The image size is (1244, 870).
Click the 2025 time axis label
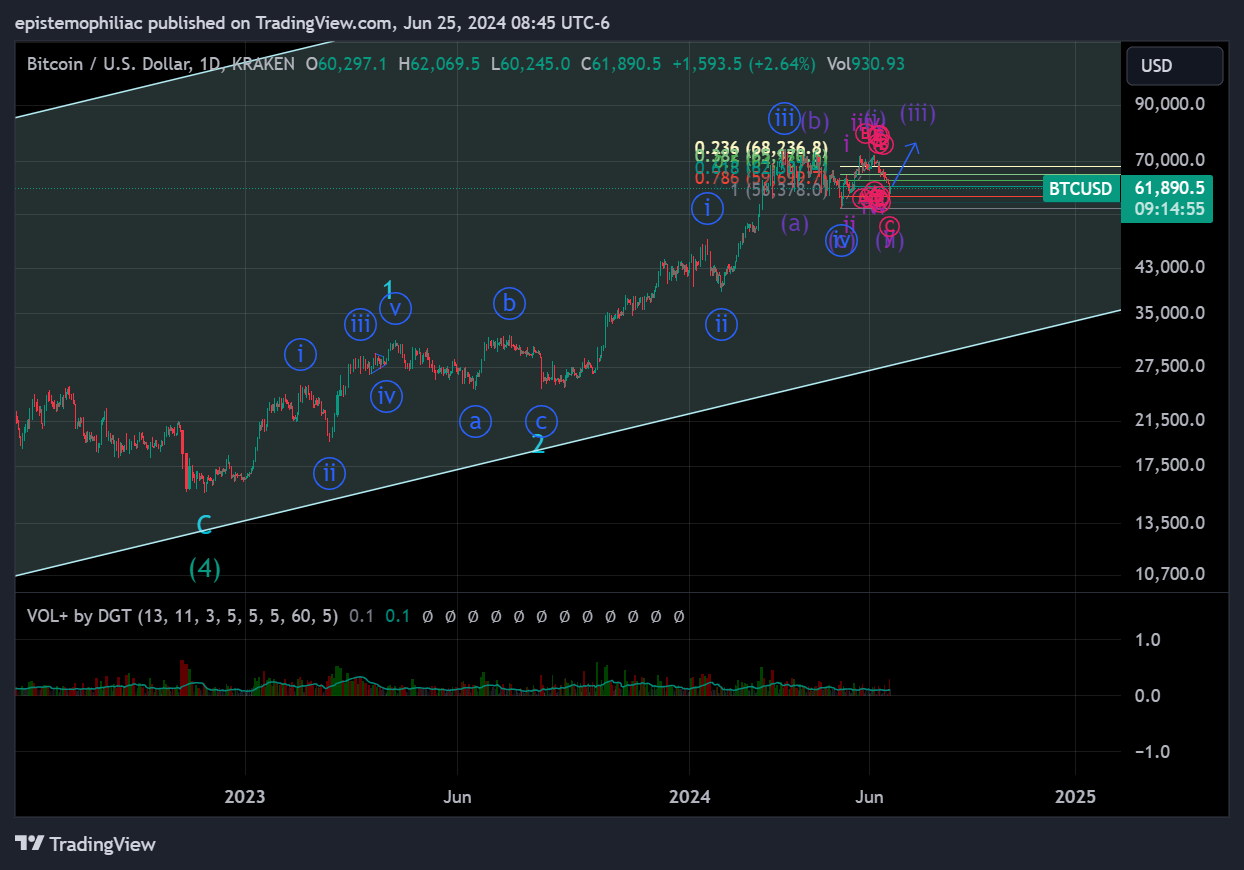tap(1076, 797)
